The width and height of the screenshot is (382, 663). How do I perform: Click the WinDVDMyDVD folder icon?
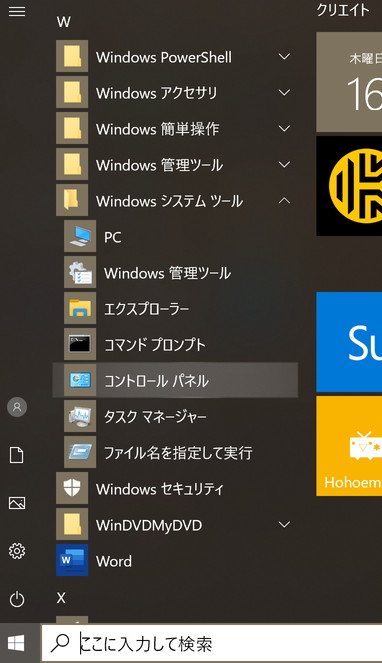[72, 524]
